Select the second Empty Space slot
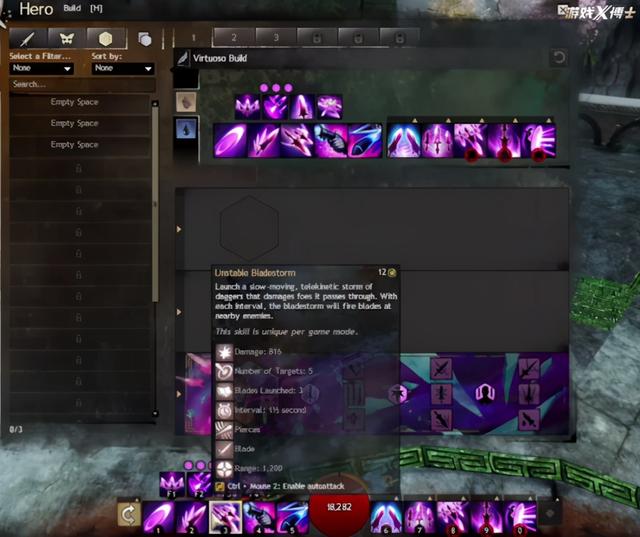This screenshot has height=537, width=640. tap(80, 123)
